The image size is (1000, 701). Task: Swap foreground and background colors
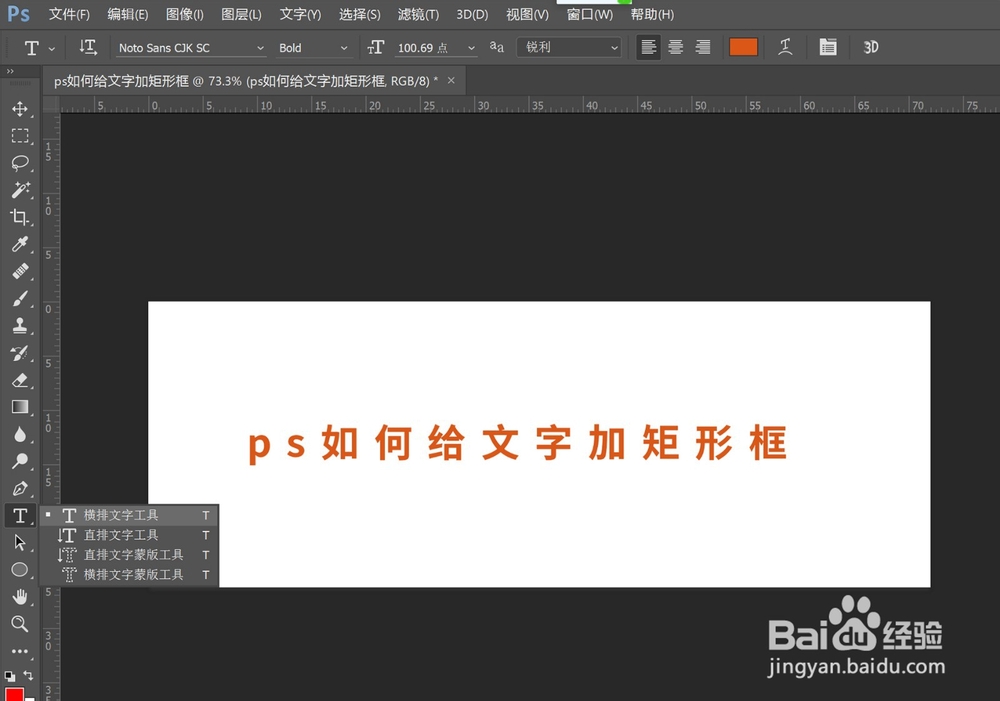(x=28, y=674)
